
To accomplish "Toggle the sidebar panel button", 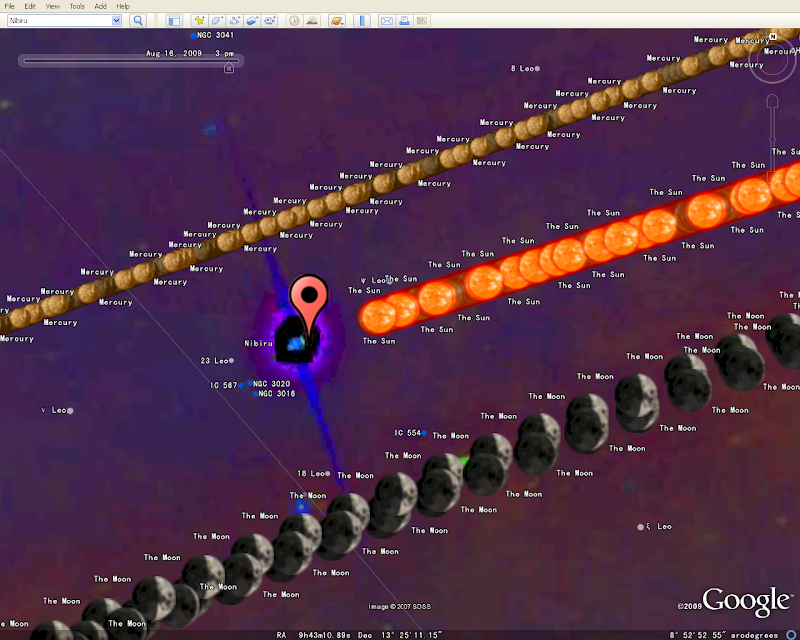I will pyautogui.click(x=174, y=20).
